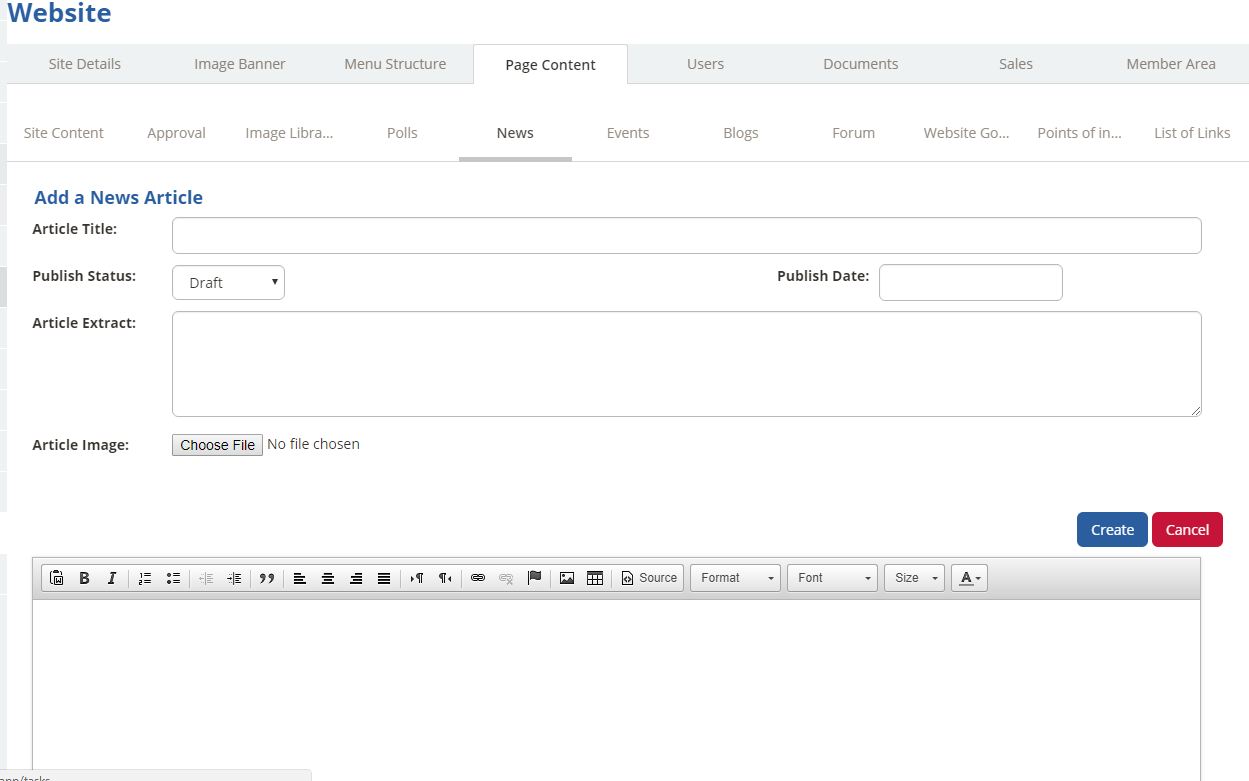Viewport: 1249px width, 781px height.
Task: Open the Menu Structure tab
Action: 395,64
